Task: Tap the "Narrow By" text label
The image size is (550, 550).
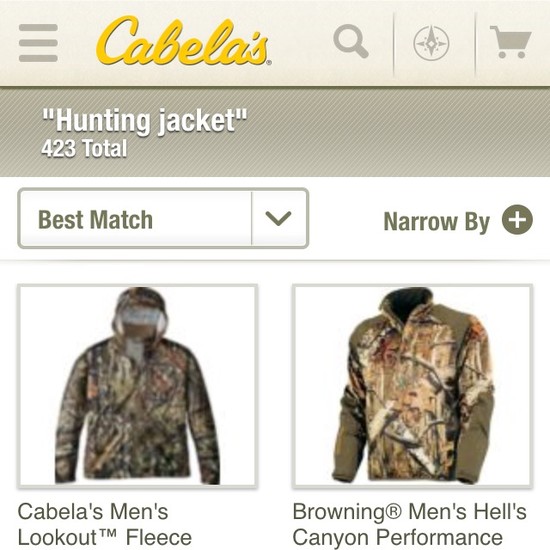Action: [x=437, y=221]
